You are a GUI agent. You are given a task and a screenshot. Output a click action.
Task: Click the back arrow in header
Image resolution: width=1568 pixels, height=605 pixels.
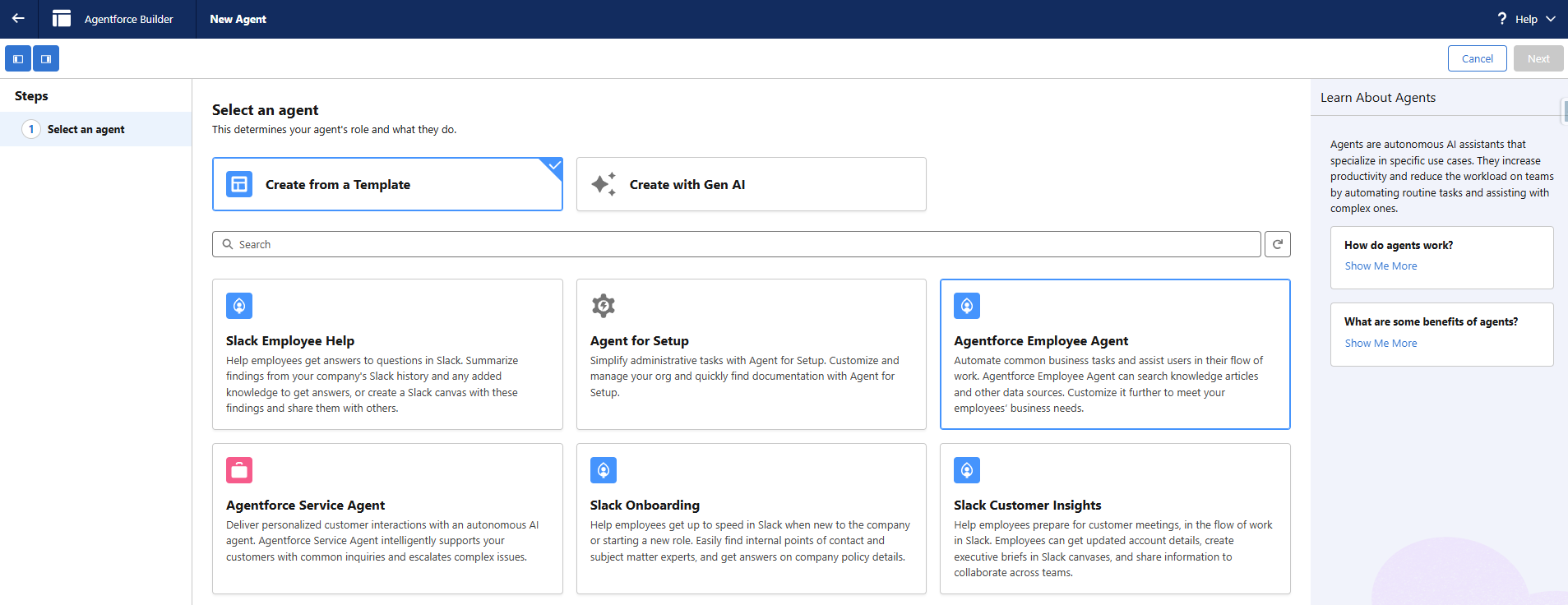pyautogui.click(x=18, y=18)
